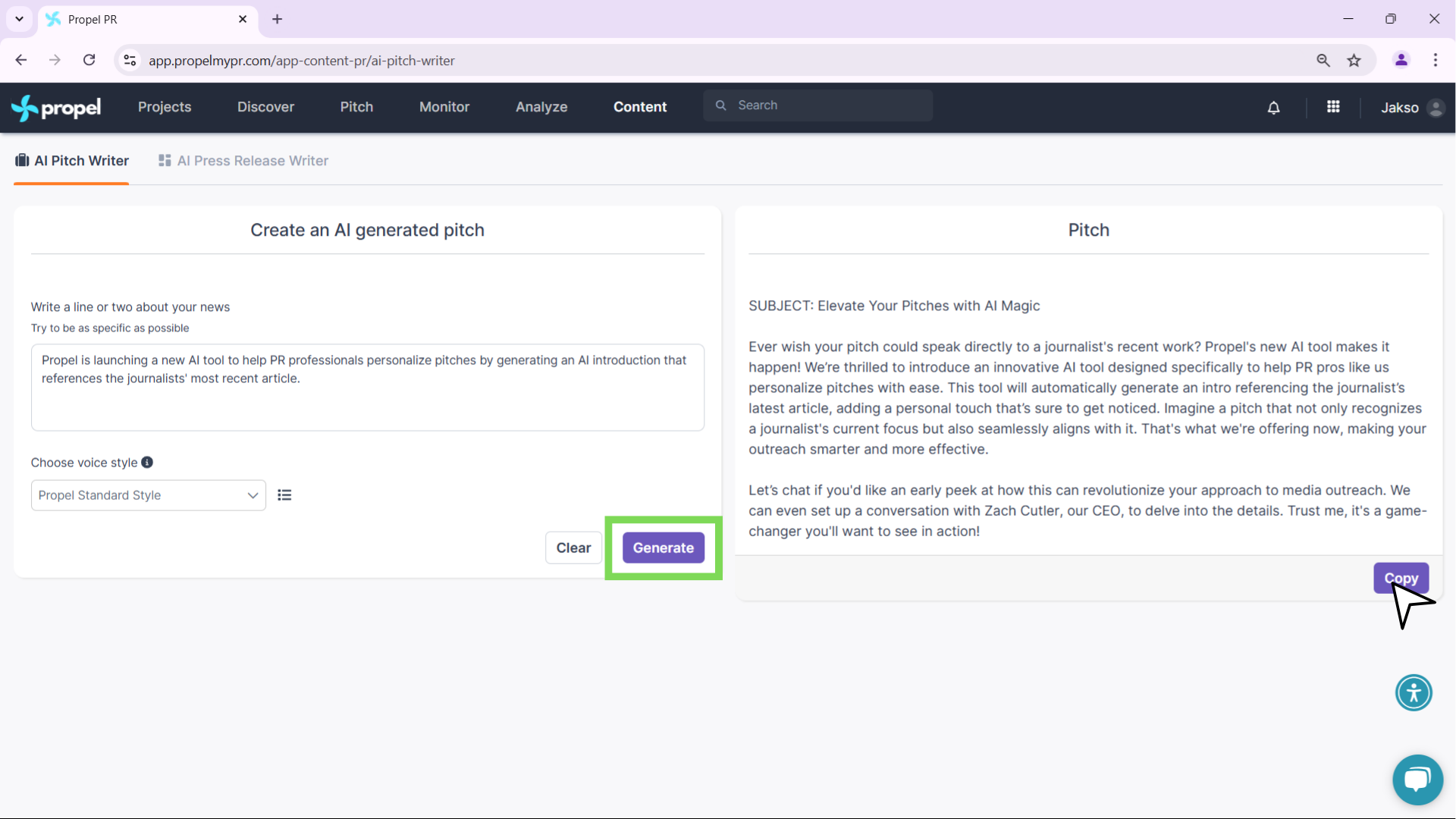
Task: Click 'Try to be as specific as possible' hint
Action: (x=110, y=328)
